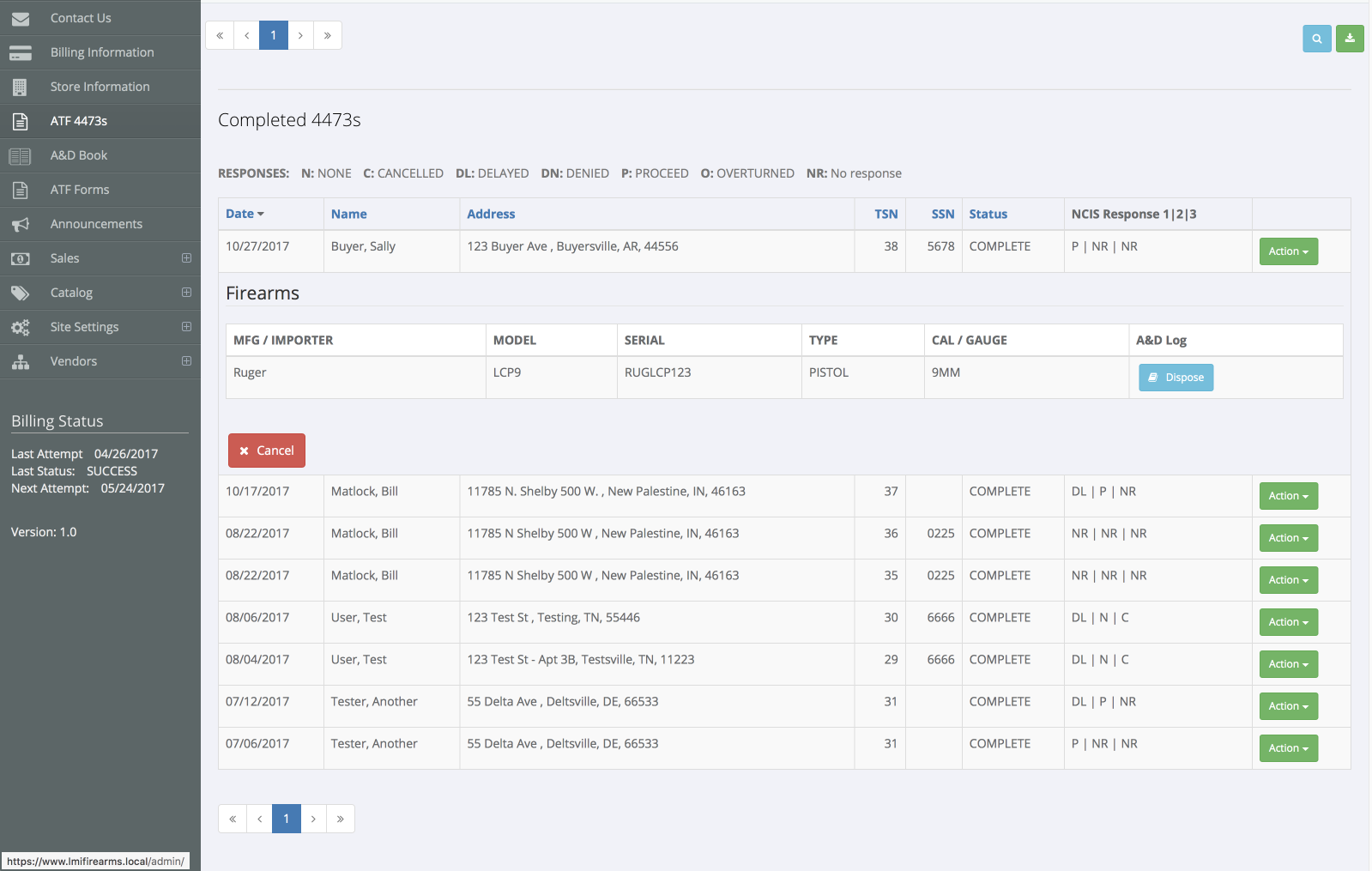The height and width of the screenshot is (871, 1372).
Task: Click the green download icon button
Action: [x=1350, y=39]
